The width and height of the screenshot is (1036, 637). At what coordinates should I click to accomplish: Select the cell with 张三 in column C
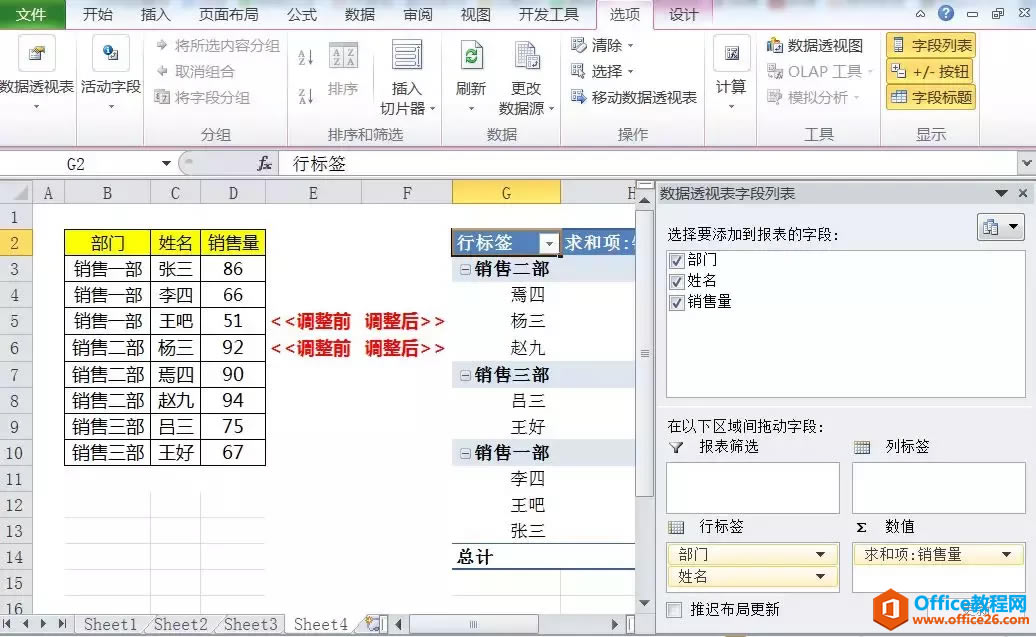tap(176, 269)
